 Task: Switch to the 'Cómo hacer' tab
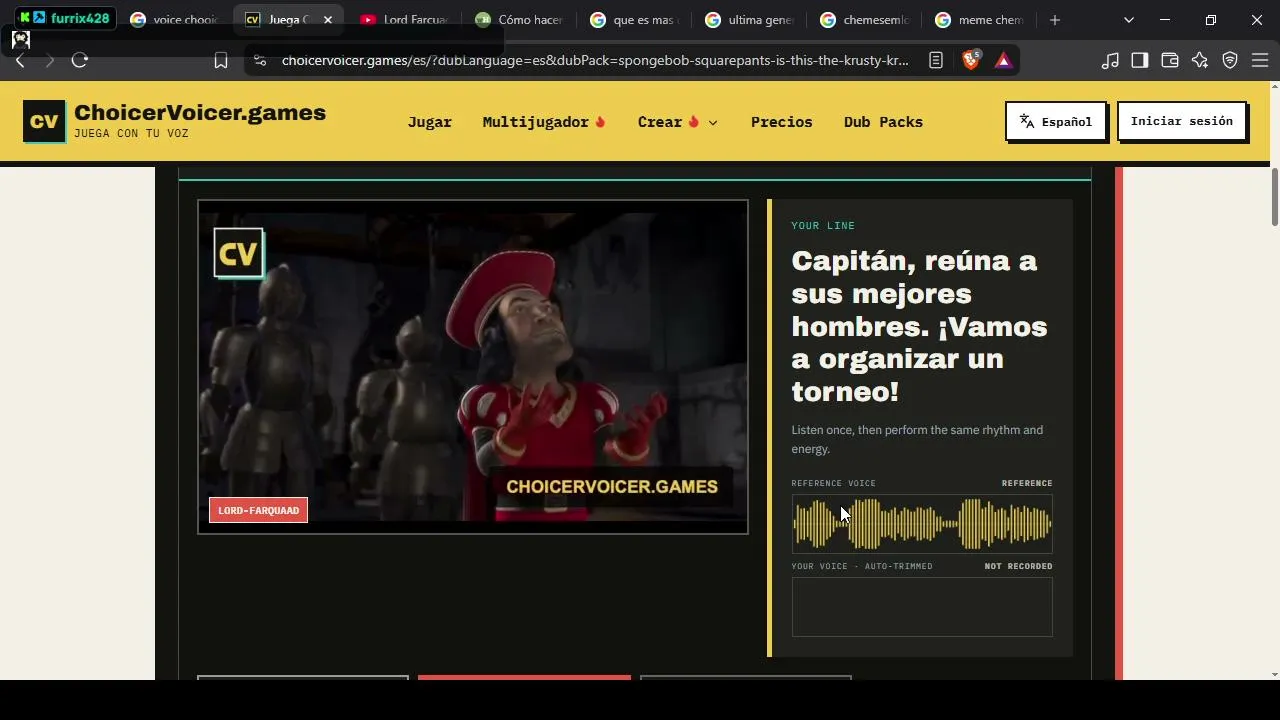tap(520, 20)
